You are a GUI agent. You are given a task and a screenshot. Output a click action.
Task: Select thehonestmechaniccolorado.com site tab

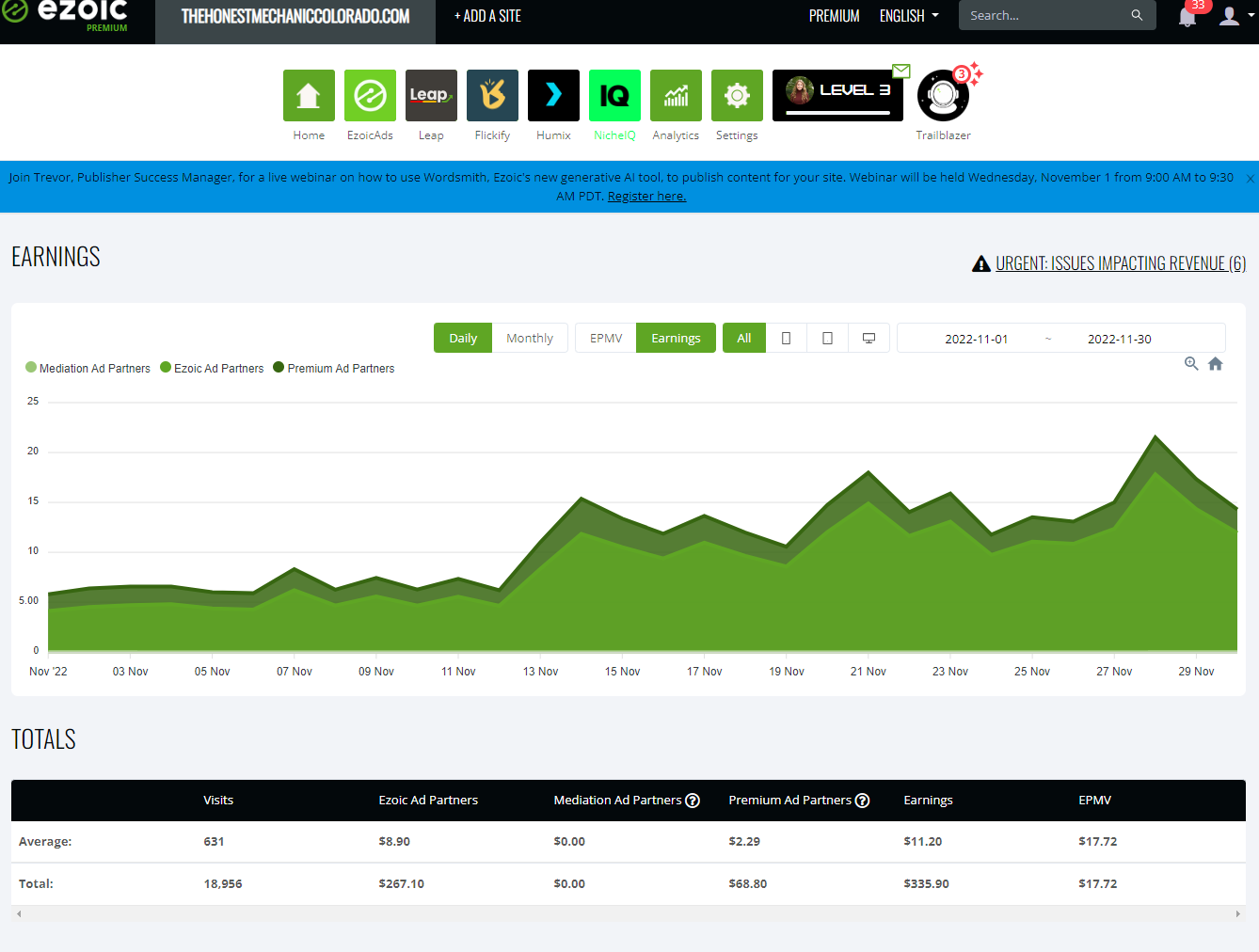[295, 19]
